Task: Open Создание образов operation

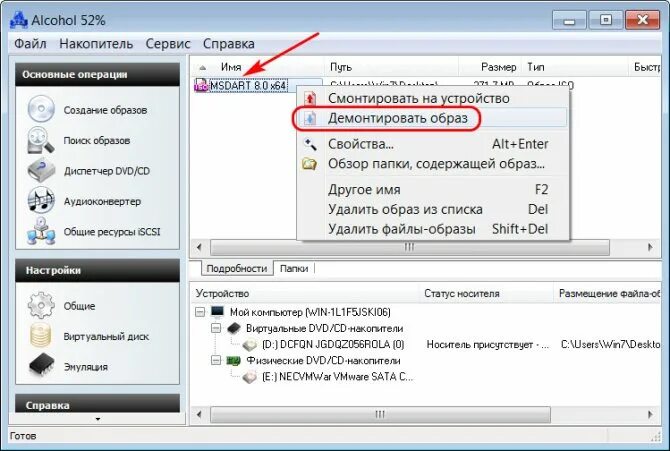Action: pos(105,110)
